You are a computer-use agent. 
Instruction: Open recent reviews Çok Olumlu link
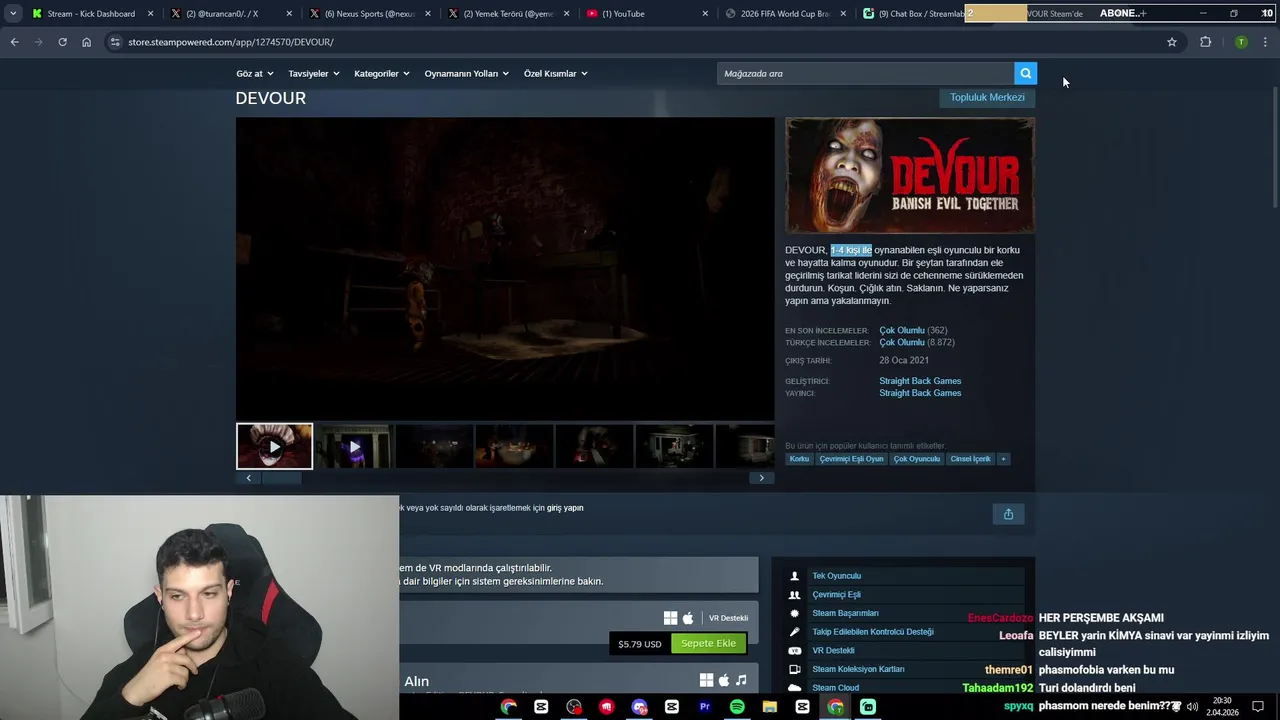[x=902, y=330]
